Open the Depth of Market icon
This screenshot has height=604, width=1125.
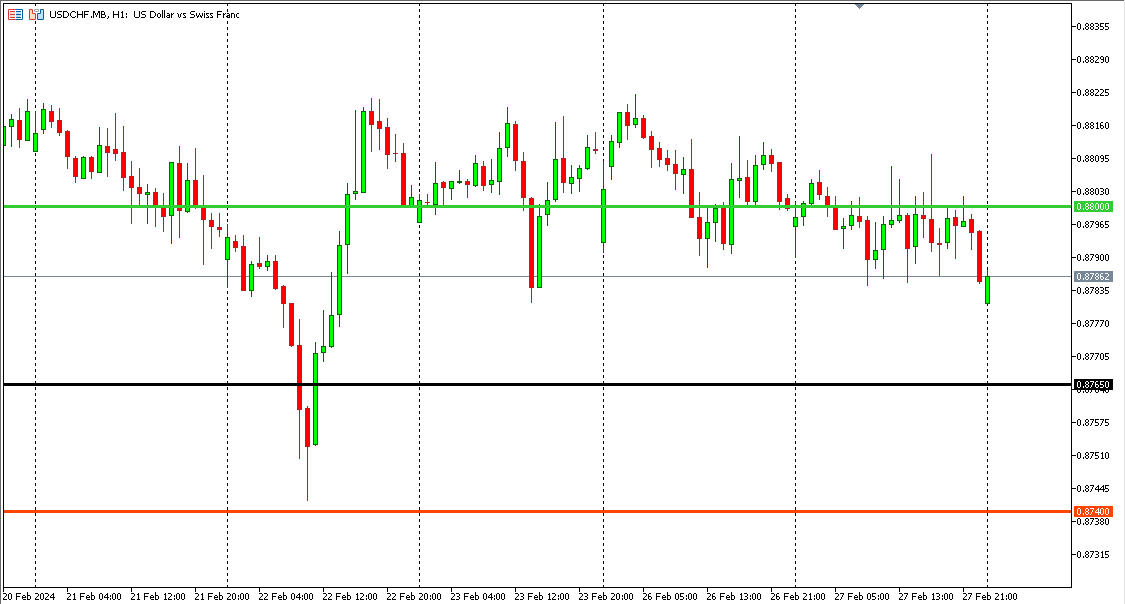point(15,14)
